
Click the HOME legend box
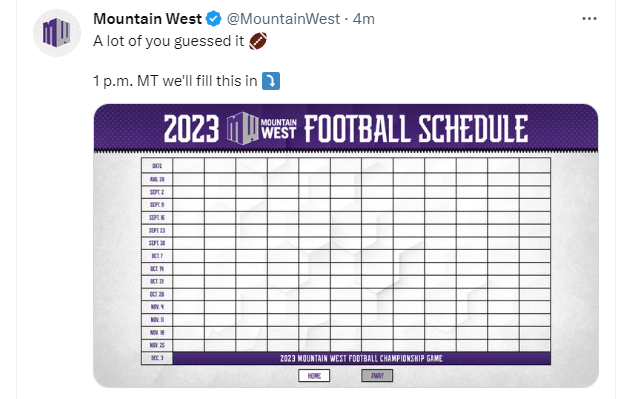coord(314,376)
